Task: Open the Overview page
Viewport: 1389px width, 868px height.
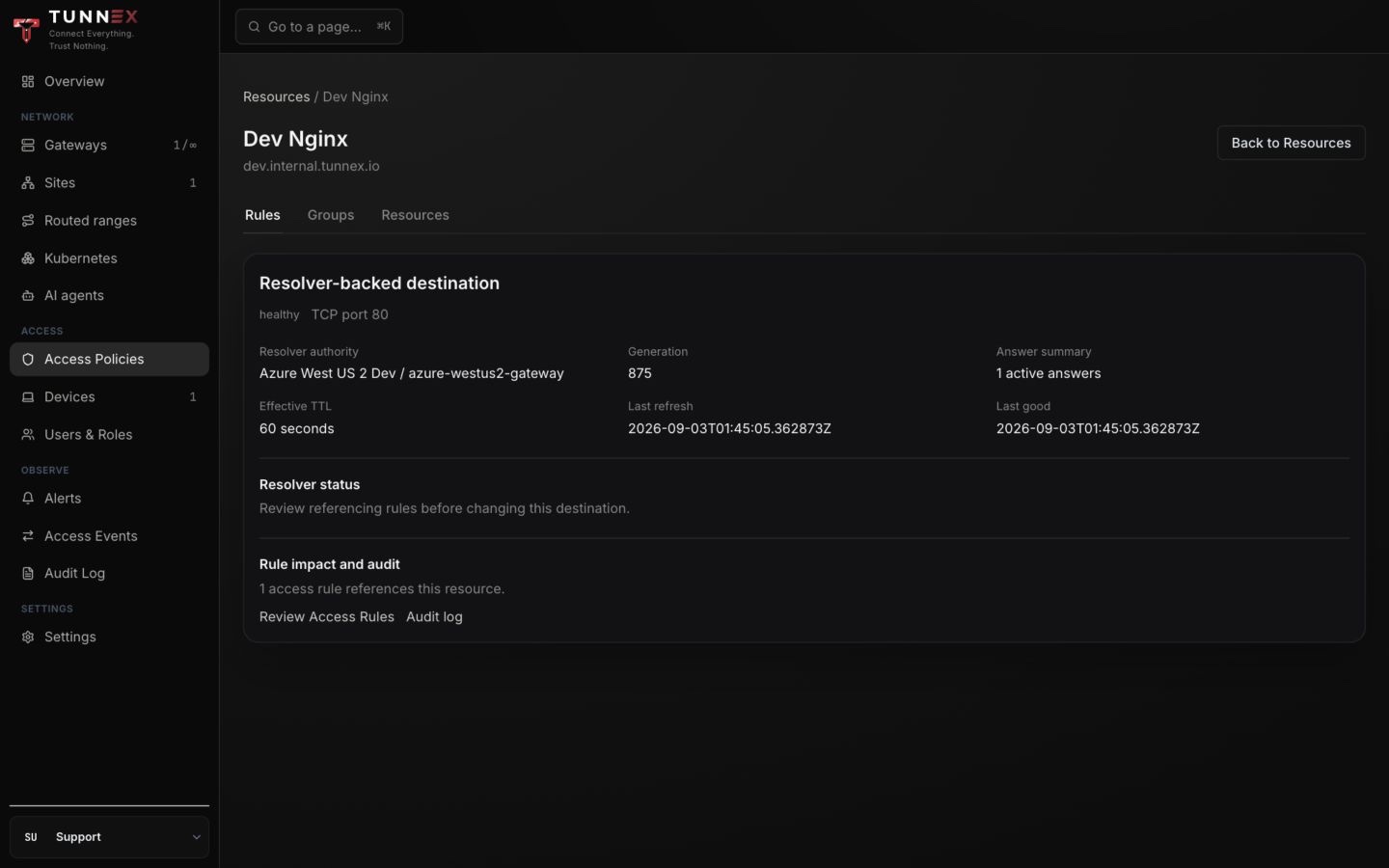Action: [x=109, y=82]
